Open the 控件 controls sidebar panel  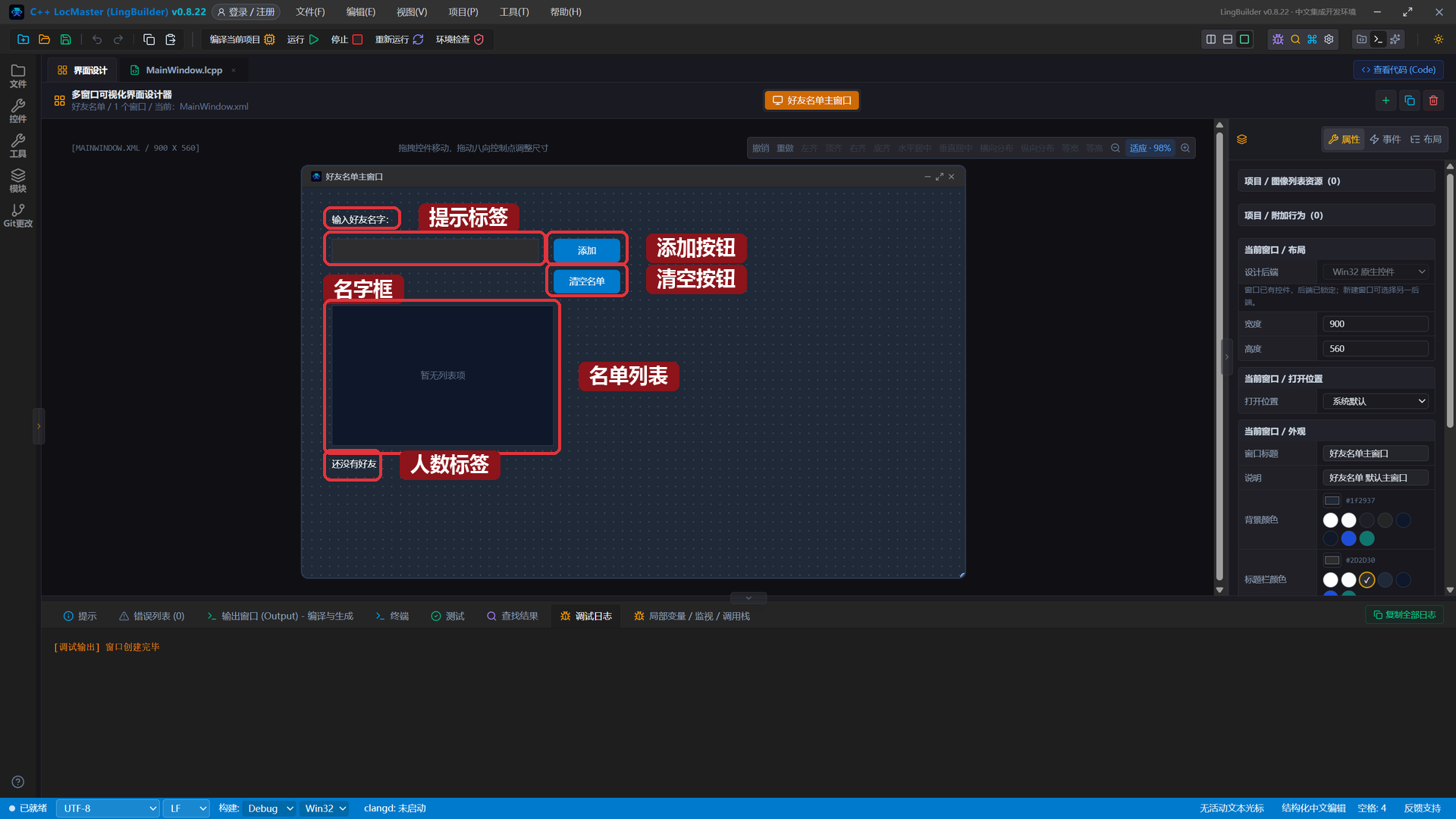(x=18, y=111)
